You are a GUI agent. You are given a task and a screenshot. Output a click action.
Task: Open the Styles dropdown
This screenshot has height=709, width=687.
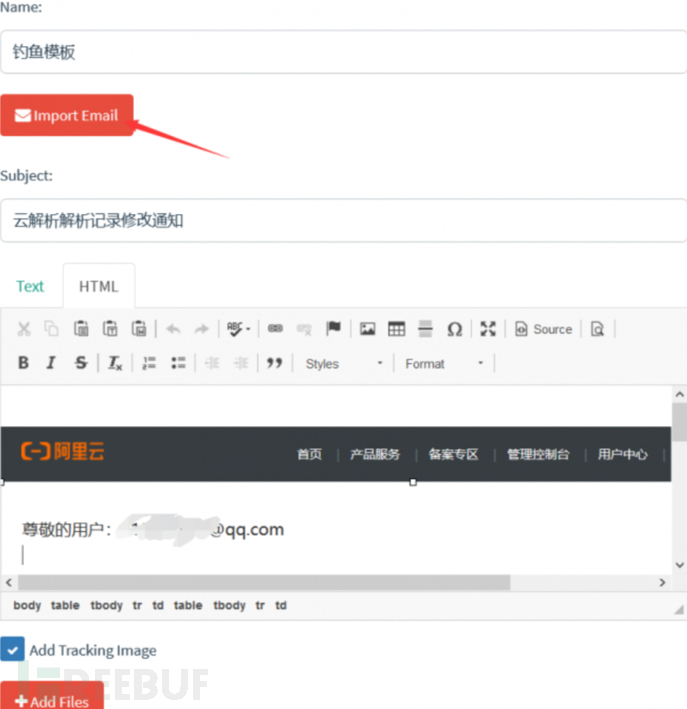(344, 364)
